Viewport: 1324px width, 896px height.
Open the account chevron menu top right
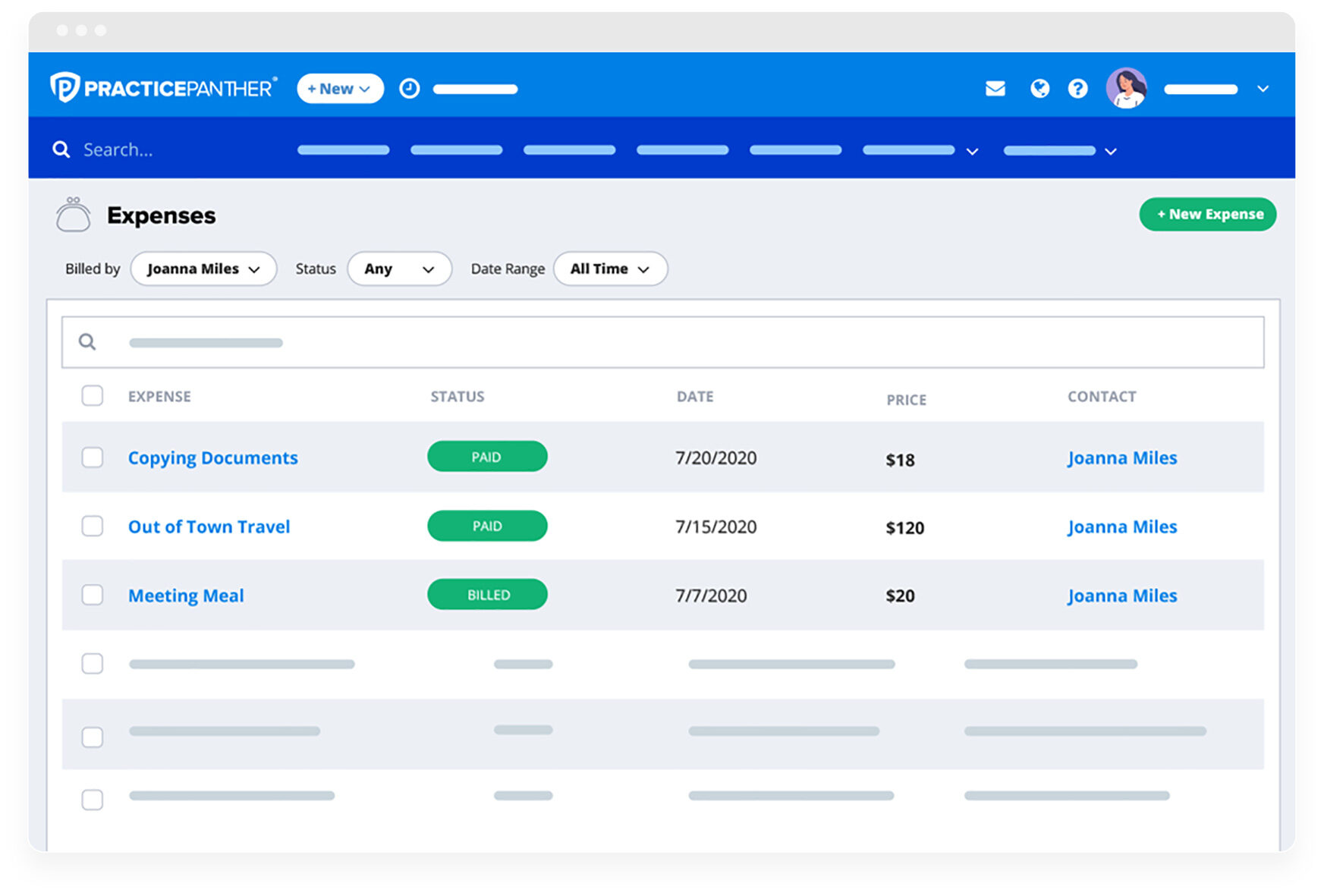tap(1262, 89)
